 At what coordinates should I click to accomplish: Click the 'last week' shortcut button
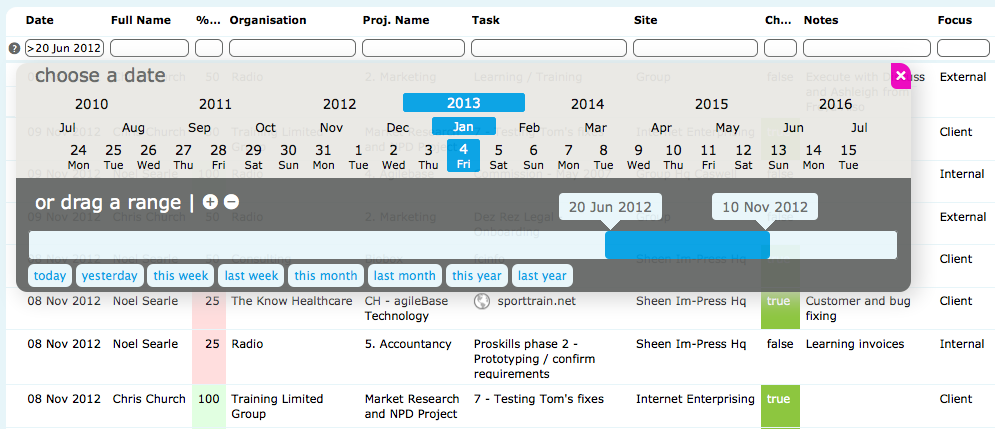[251, 276]
